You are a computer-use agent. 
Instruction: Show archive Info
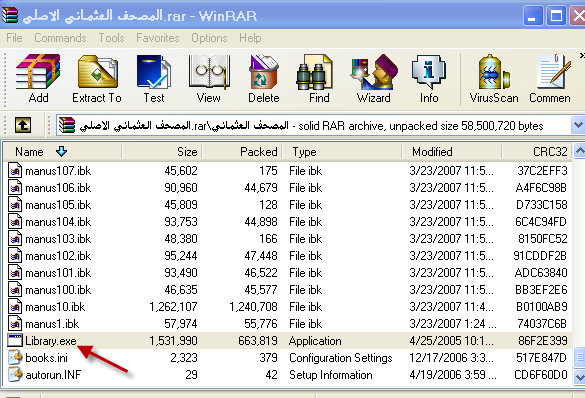pyautogui.click(x=429, y=78)
